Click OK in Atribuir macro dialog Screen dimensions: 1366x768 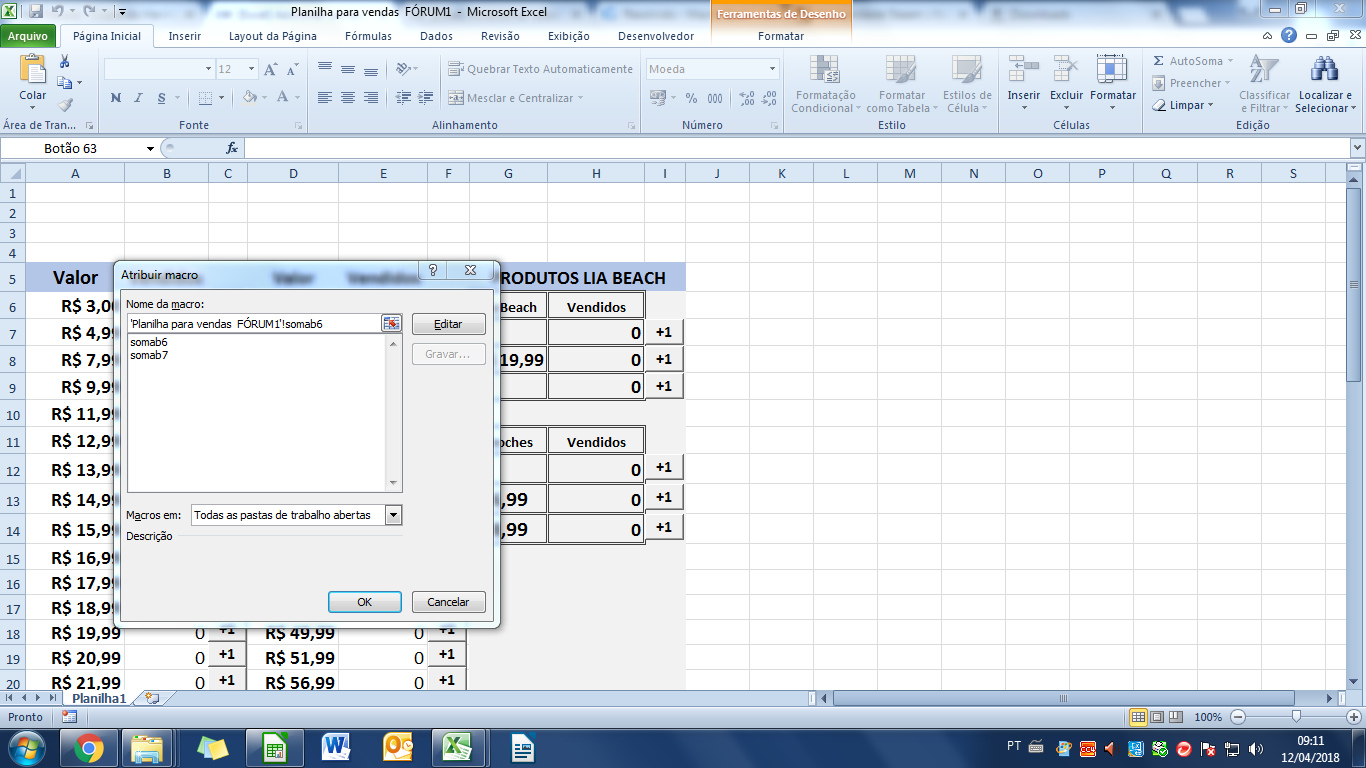coord(365,602)
